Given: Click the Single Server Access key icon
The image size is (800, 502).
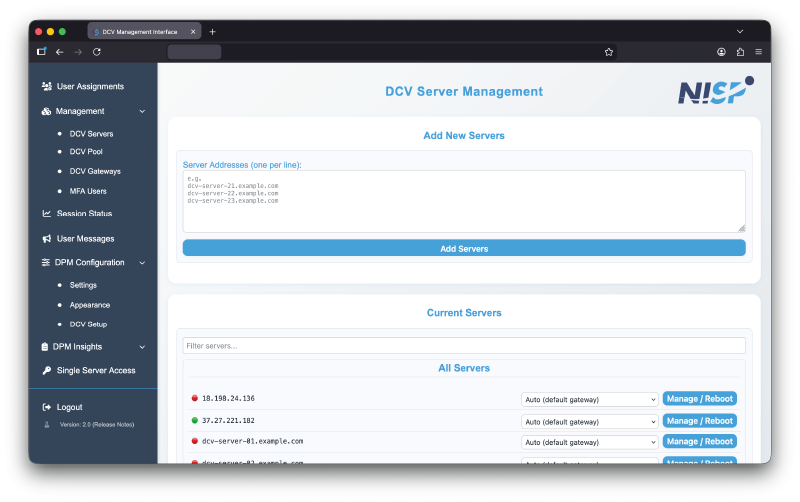Looking at the screenshot, I should (x=47, y=371).
